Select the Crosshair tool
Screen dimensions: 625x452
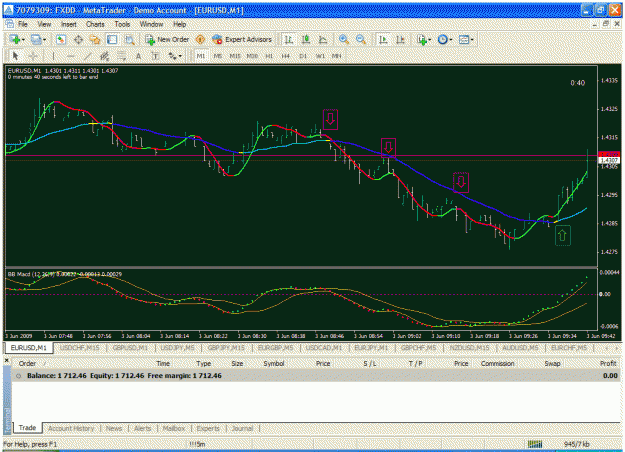33,56
